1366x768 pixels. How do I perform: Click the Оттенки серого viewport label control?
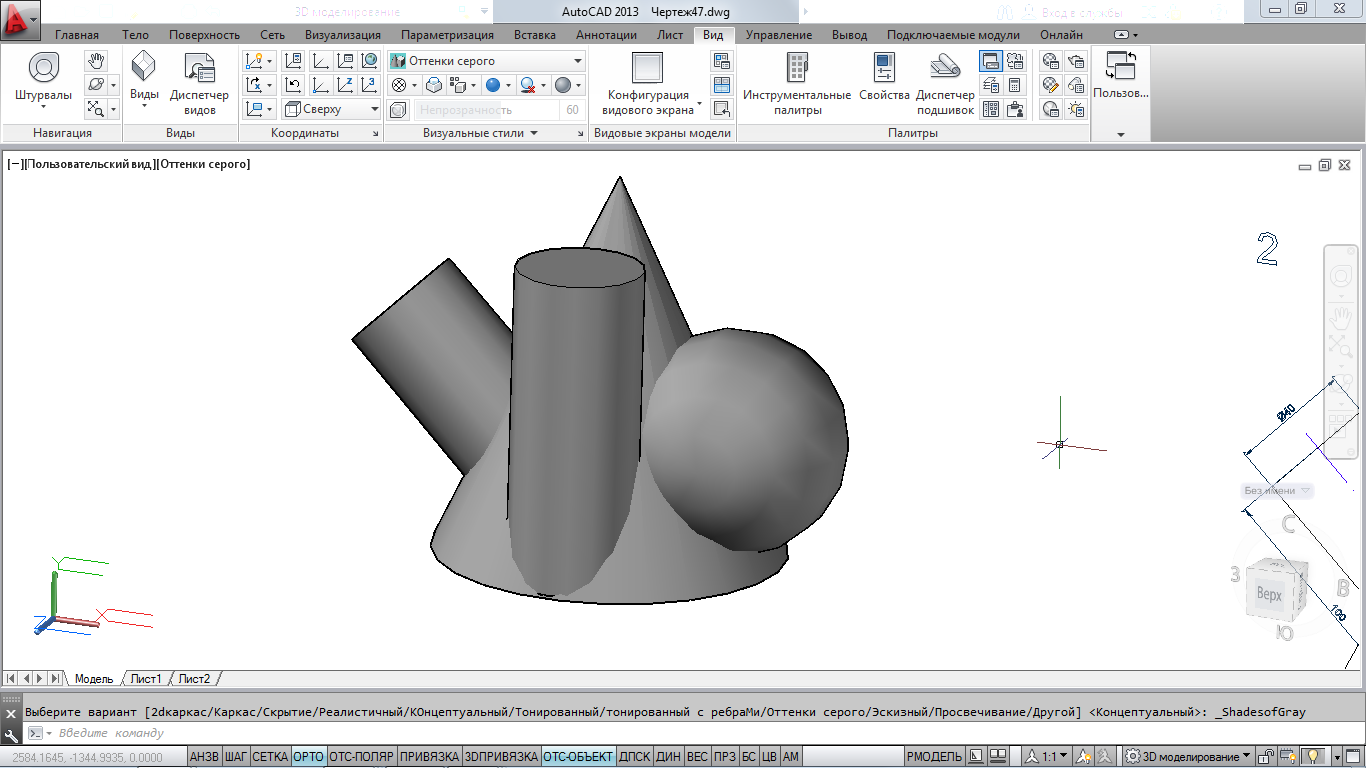[x=204, y=164]
